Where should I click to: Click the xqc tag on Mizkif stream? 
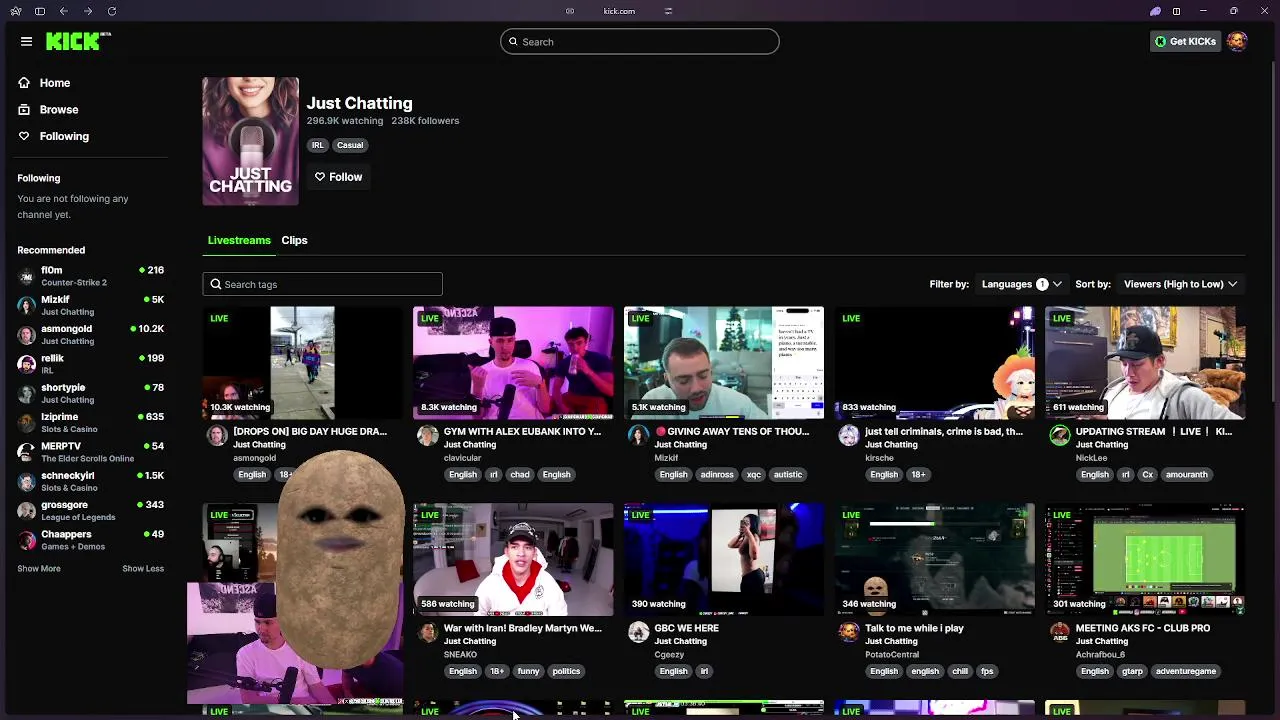pyautogui.click(x=754, y=475)
